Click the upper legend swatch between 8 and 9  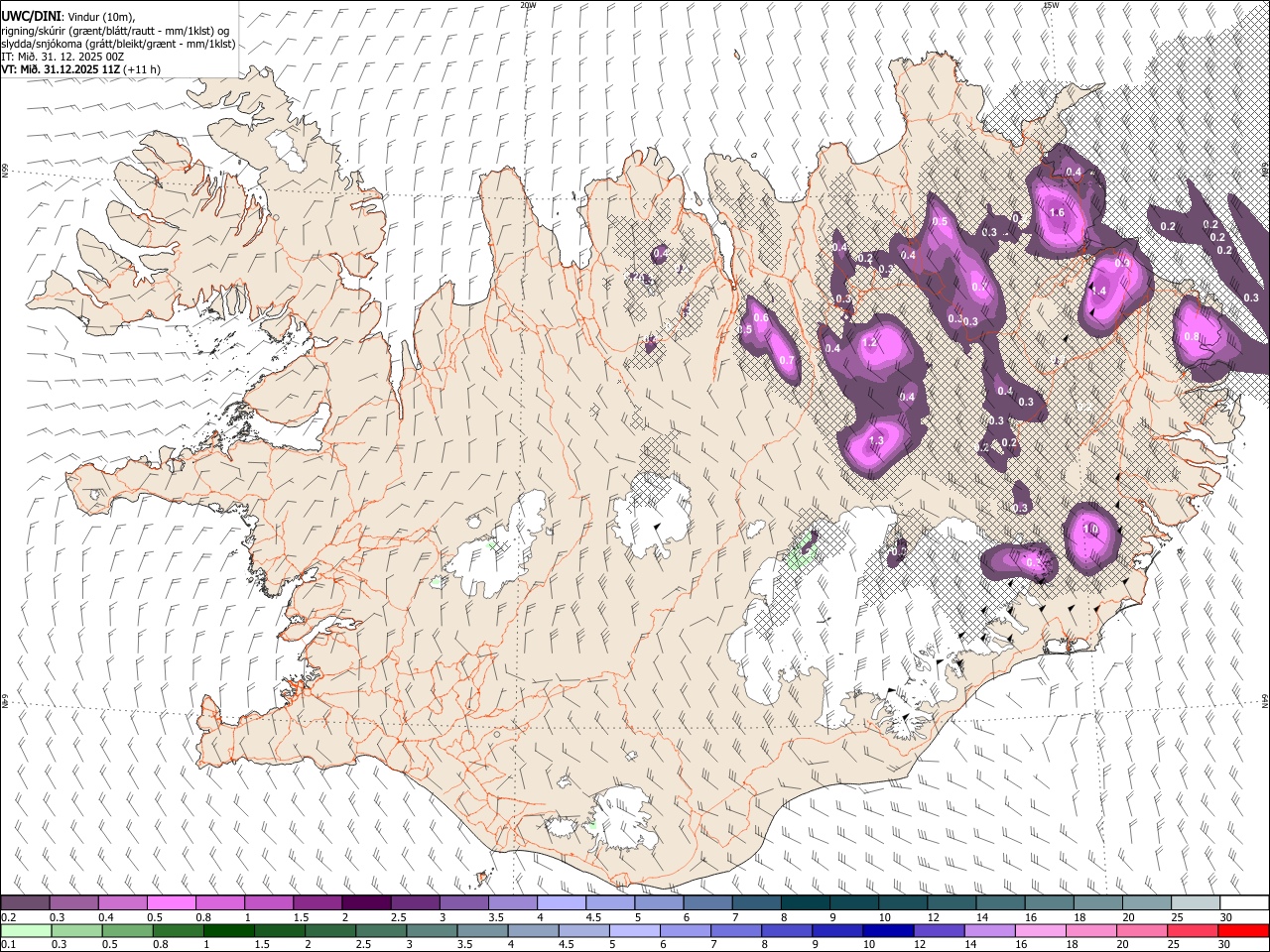[805, 903]
